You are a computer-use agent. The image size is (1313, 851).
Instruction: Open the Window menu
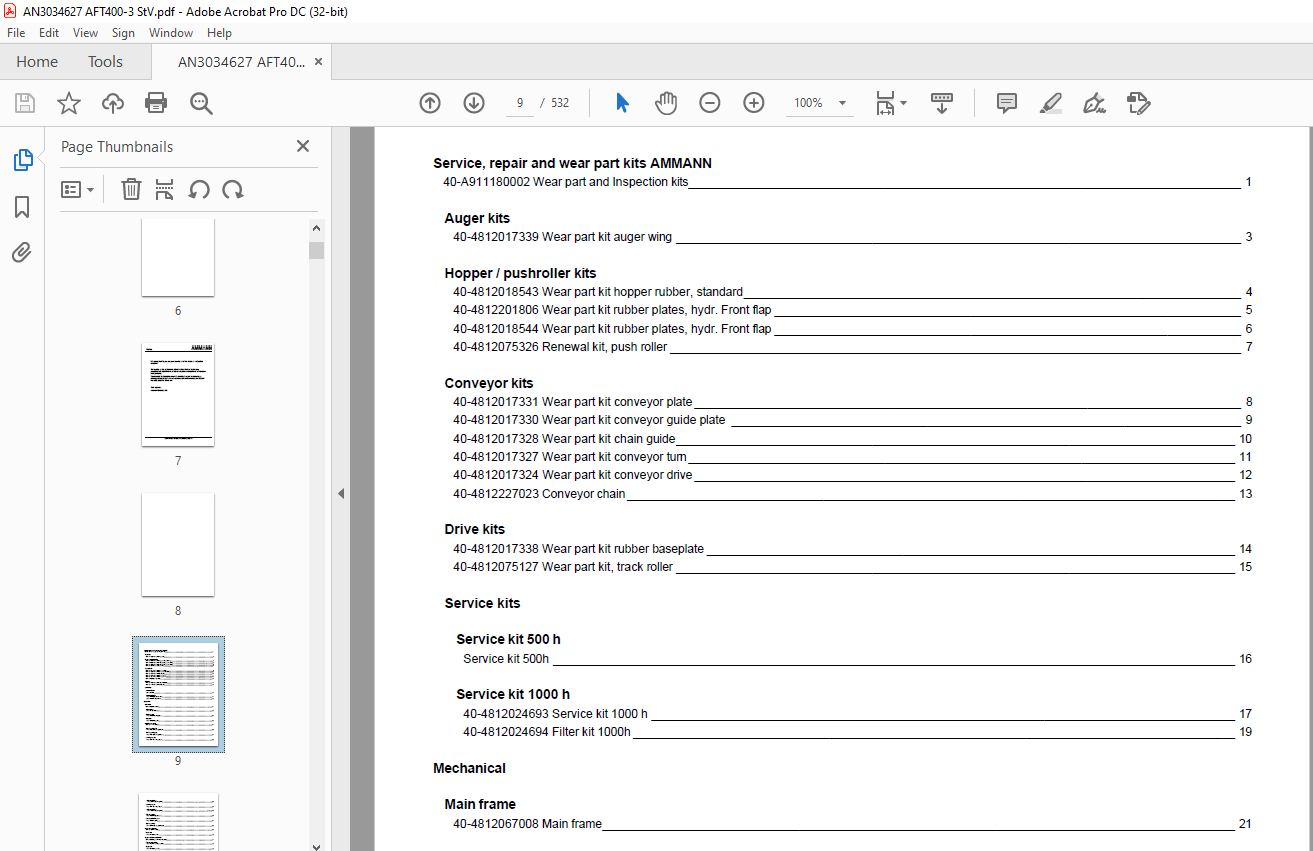[x=171, y=33]
